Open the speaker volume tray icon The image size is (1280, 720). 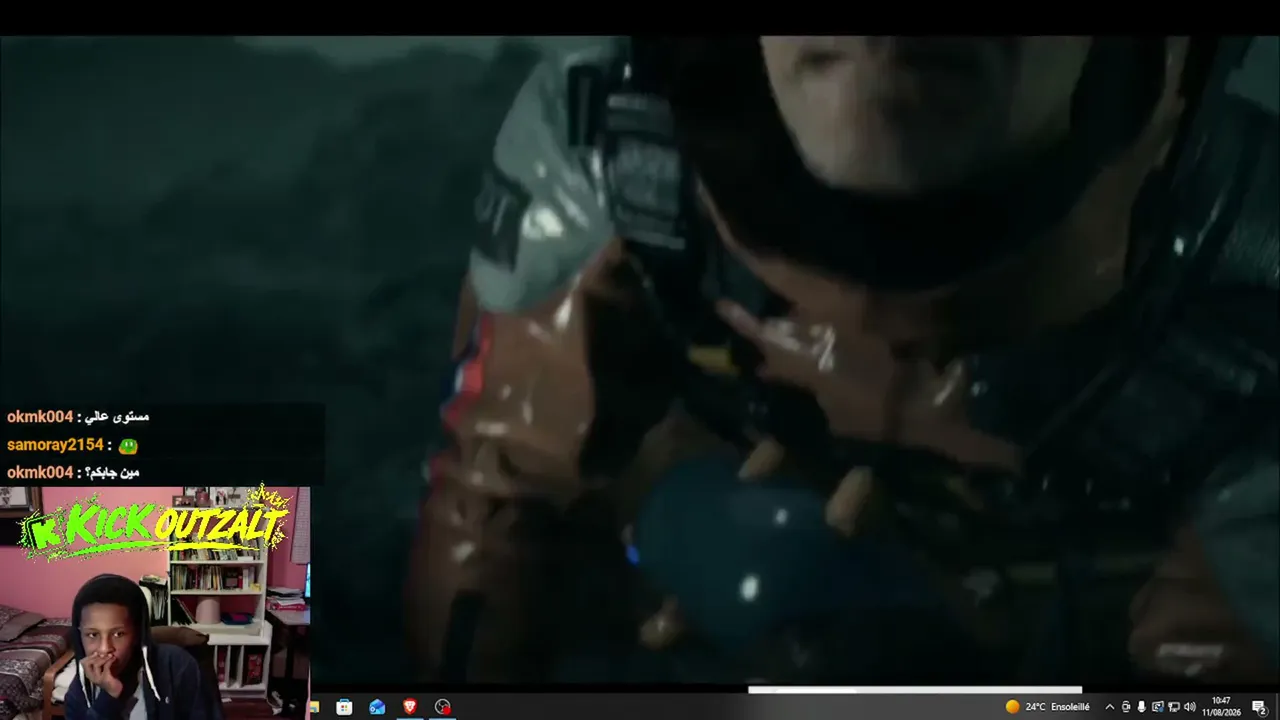pyautogui.click(x=1190, y=707)
